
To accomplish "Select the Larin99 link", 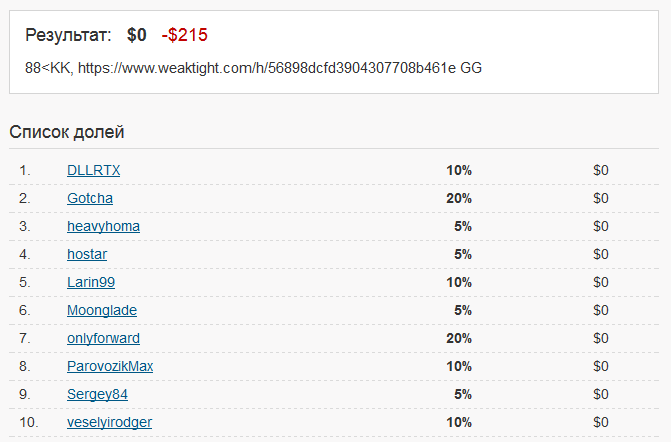I will pos(91,282).
